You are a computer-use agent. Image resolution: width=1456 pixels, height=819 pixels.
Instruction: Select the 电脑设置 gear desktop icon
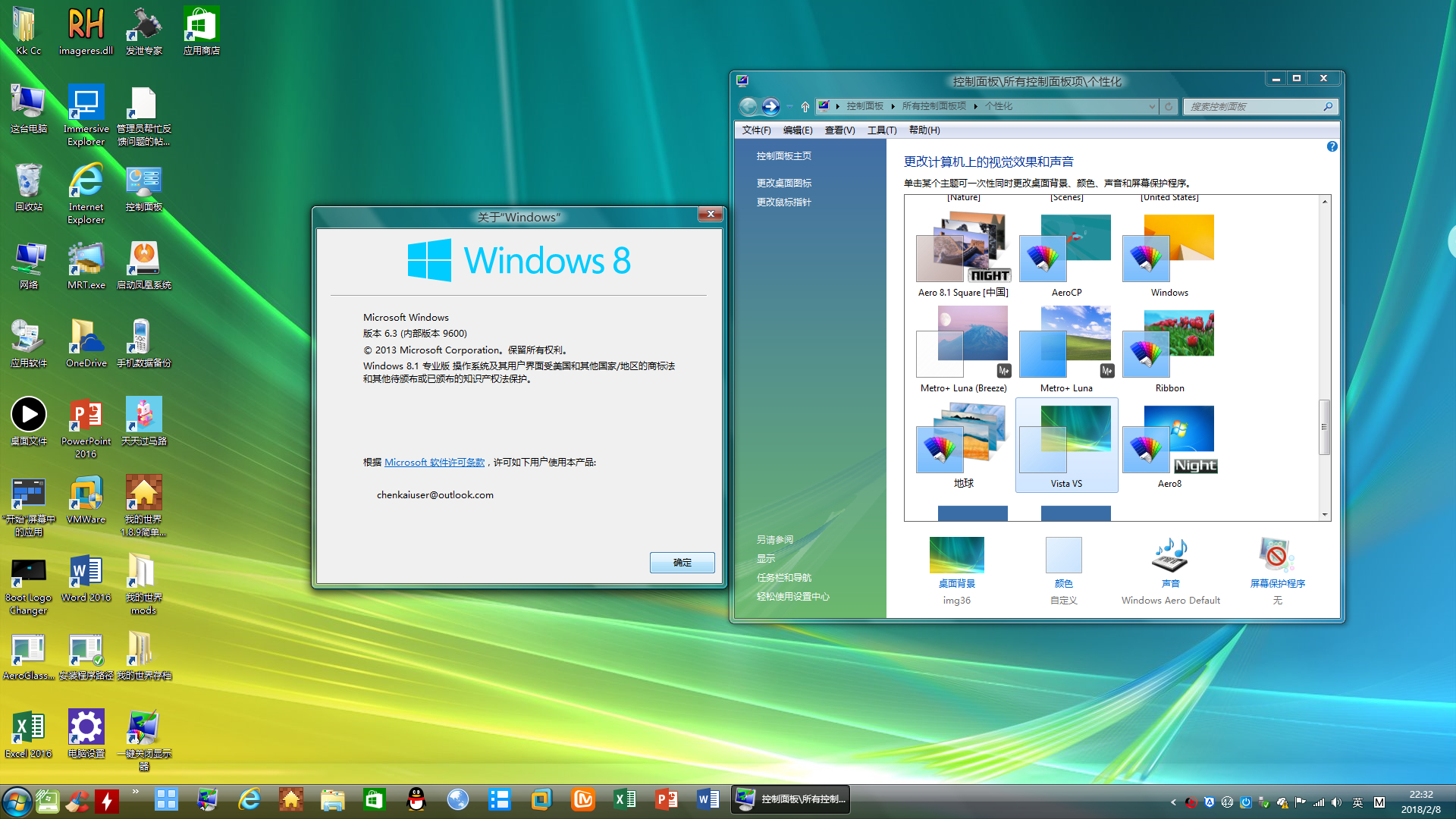point(86,734)
